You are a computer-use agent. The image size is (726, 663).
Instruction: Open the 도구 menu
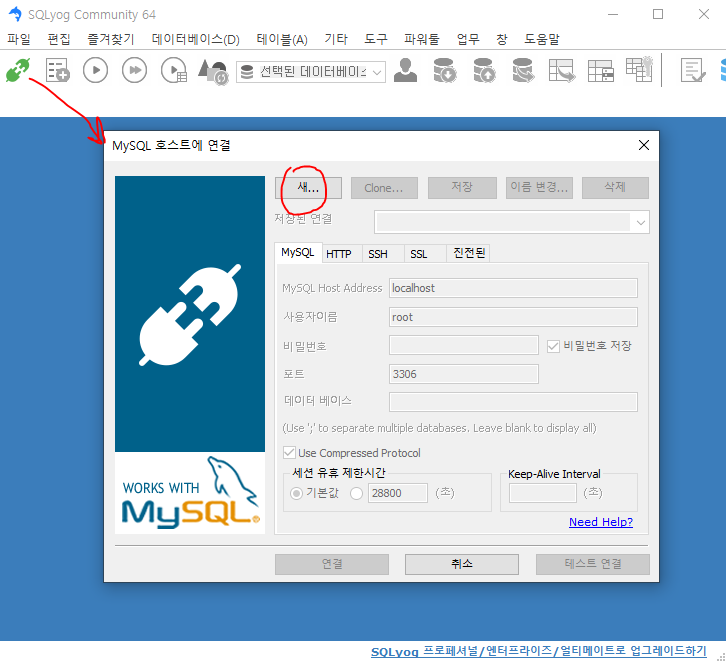pos(376,39)
